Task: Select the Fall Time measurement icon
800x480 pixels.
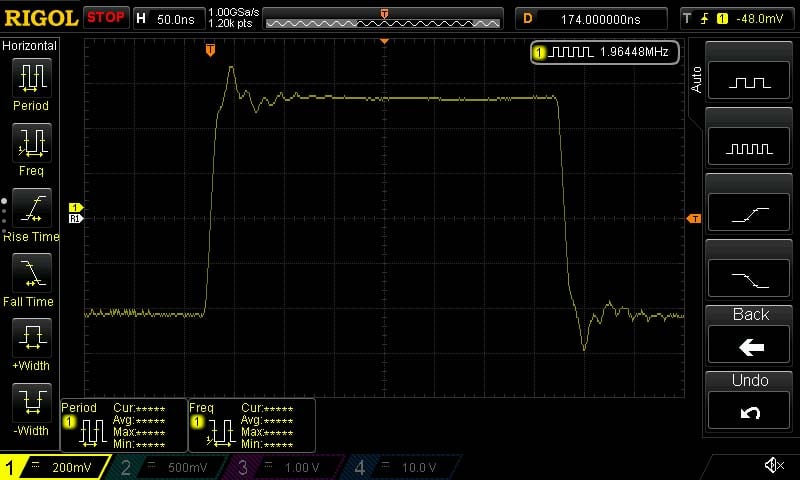Action: (32, 272)
